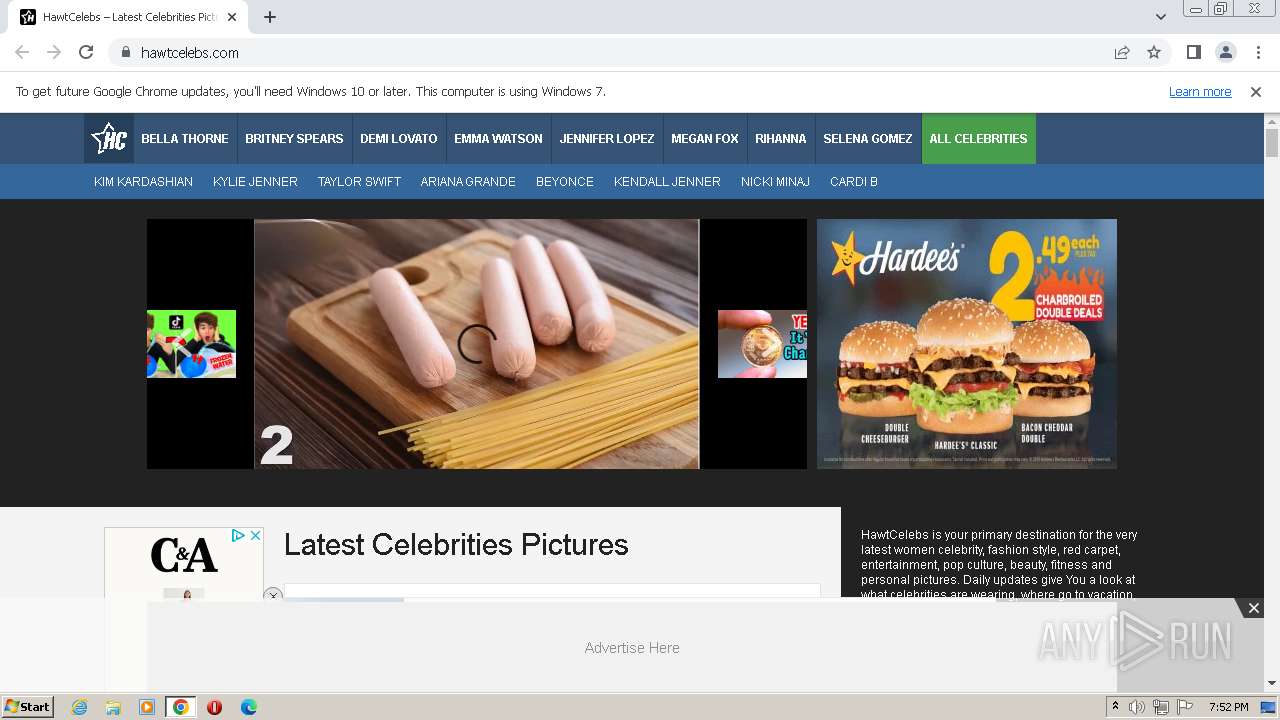Open AdChoices icon on C&A ad
Image resolution: width=1280 pixels, height=720 pixels.
[x=239, y=536]
